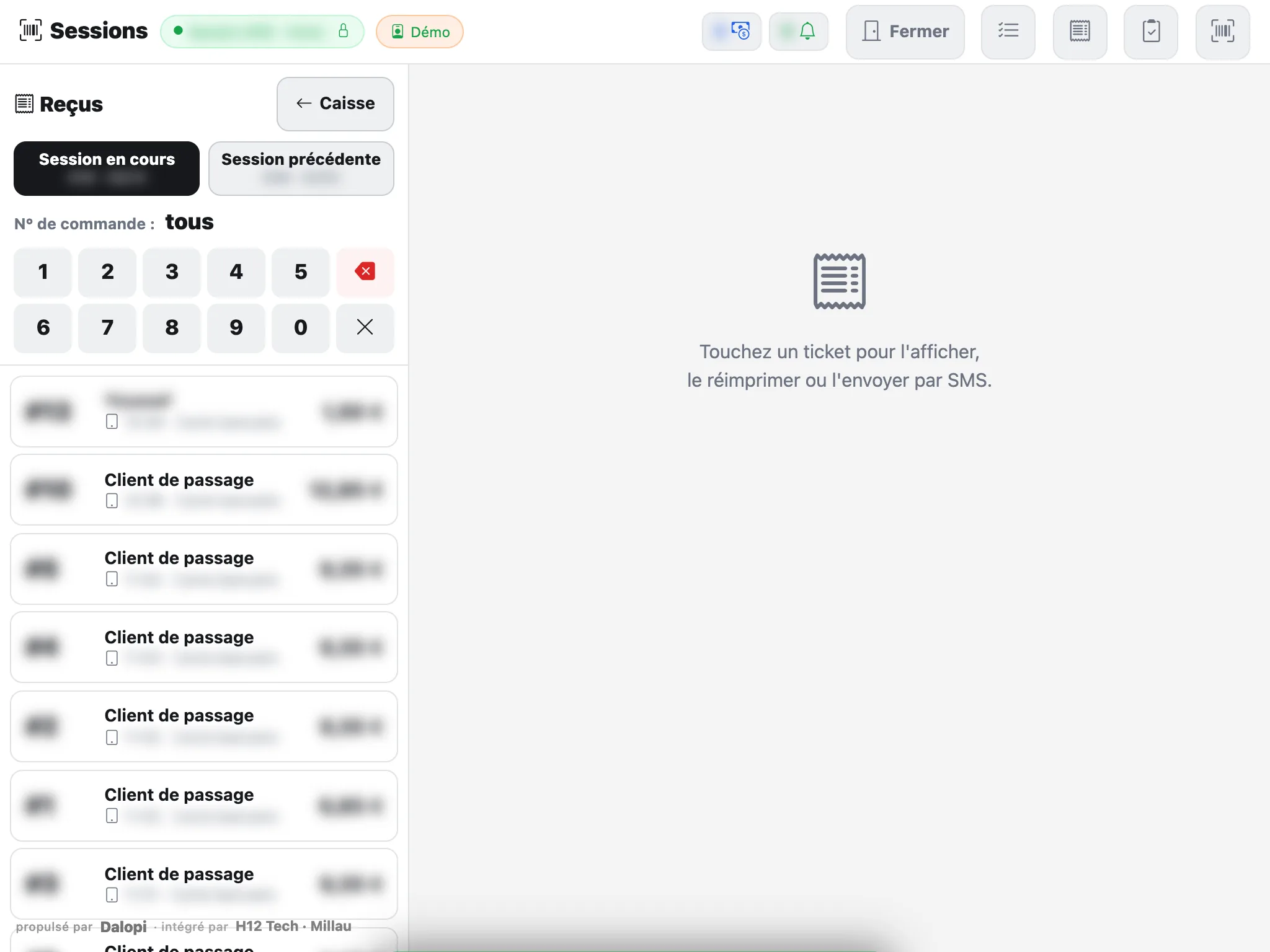1270x952 pixels.
Task: Go back to Caisse
Action: tap(335, 104)
